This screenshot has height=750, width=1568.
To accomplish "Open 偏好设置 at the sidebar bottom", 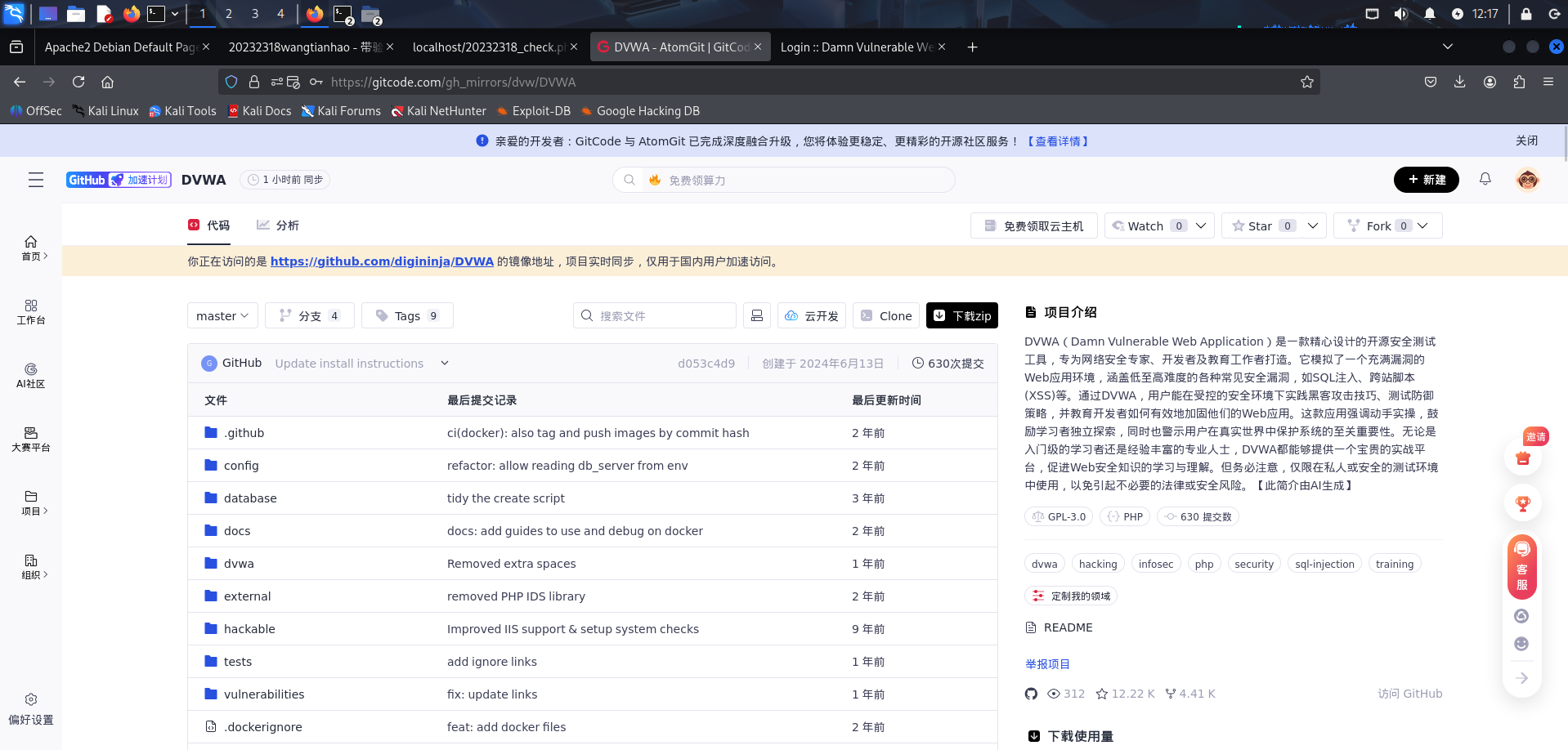I will pos(31,708).
